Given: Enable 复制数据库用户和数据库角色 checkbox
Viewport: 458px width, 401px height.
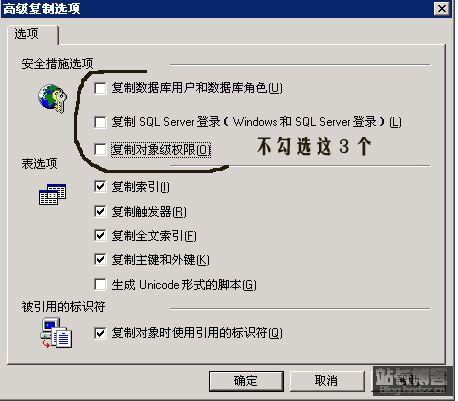Looking at the screenshot, I should coord(100,89).
